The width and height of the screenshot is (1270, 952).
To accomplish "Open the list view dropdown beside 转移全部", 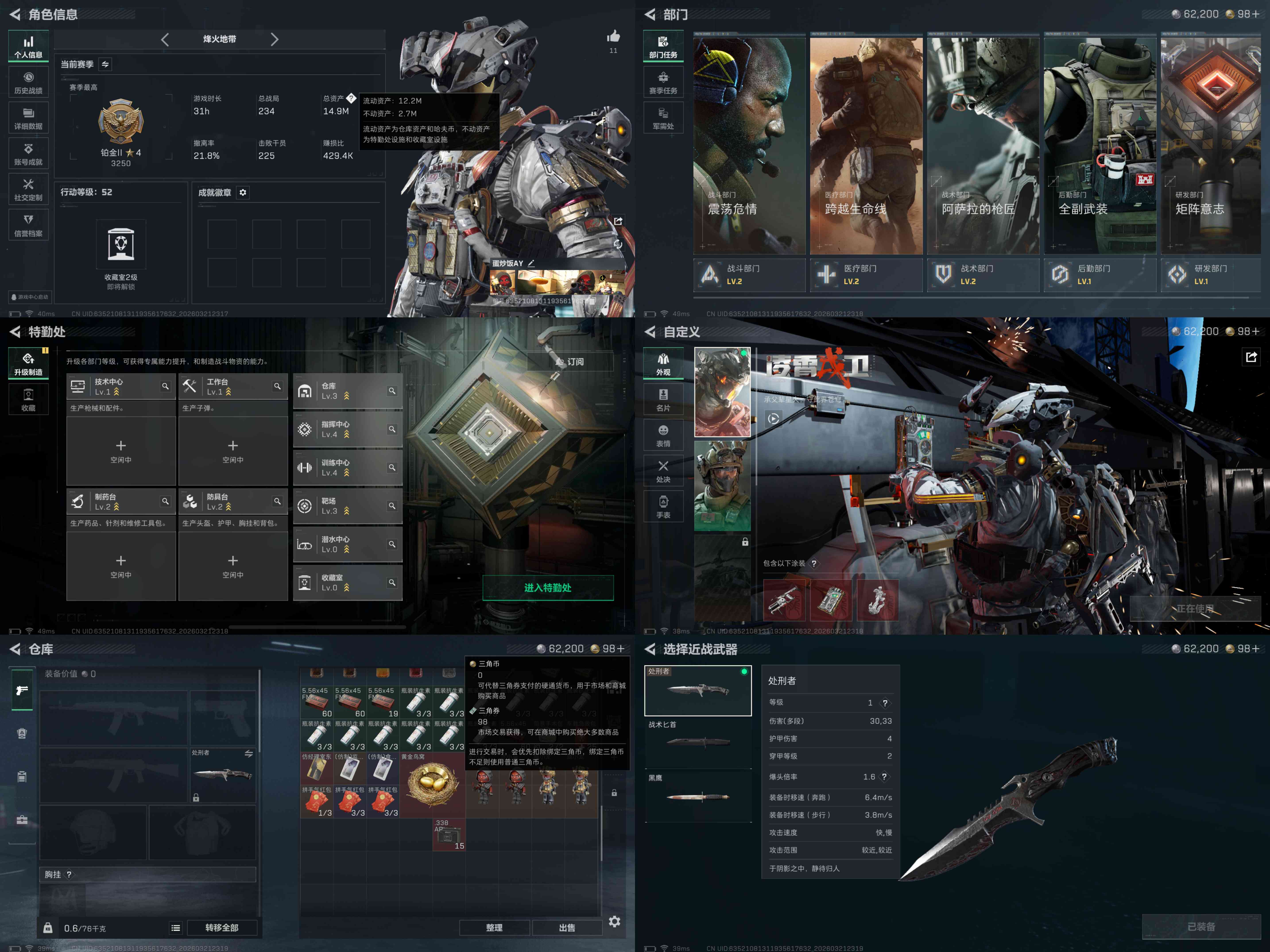I will [176, 928].
